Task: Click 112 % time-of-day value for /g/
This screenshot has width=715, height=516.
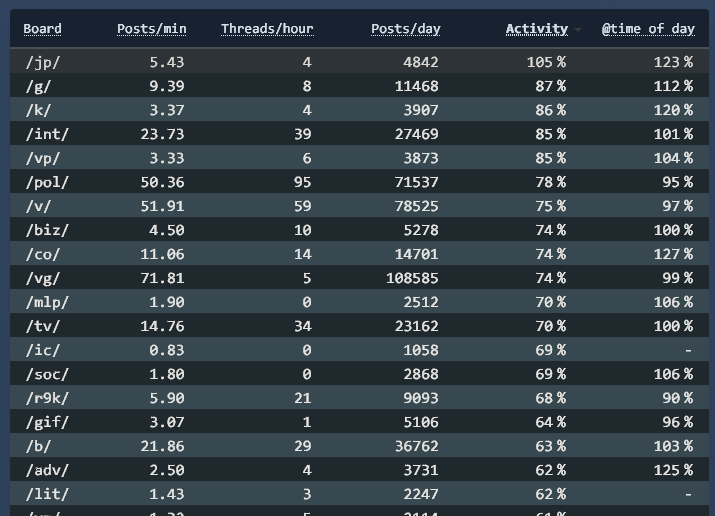Action: click(x=673, y=86)
